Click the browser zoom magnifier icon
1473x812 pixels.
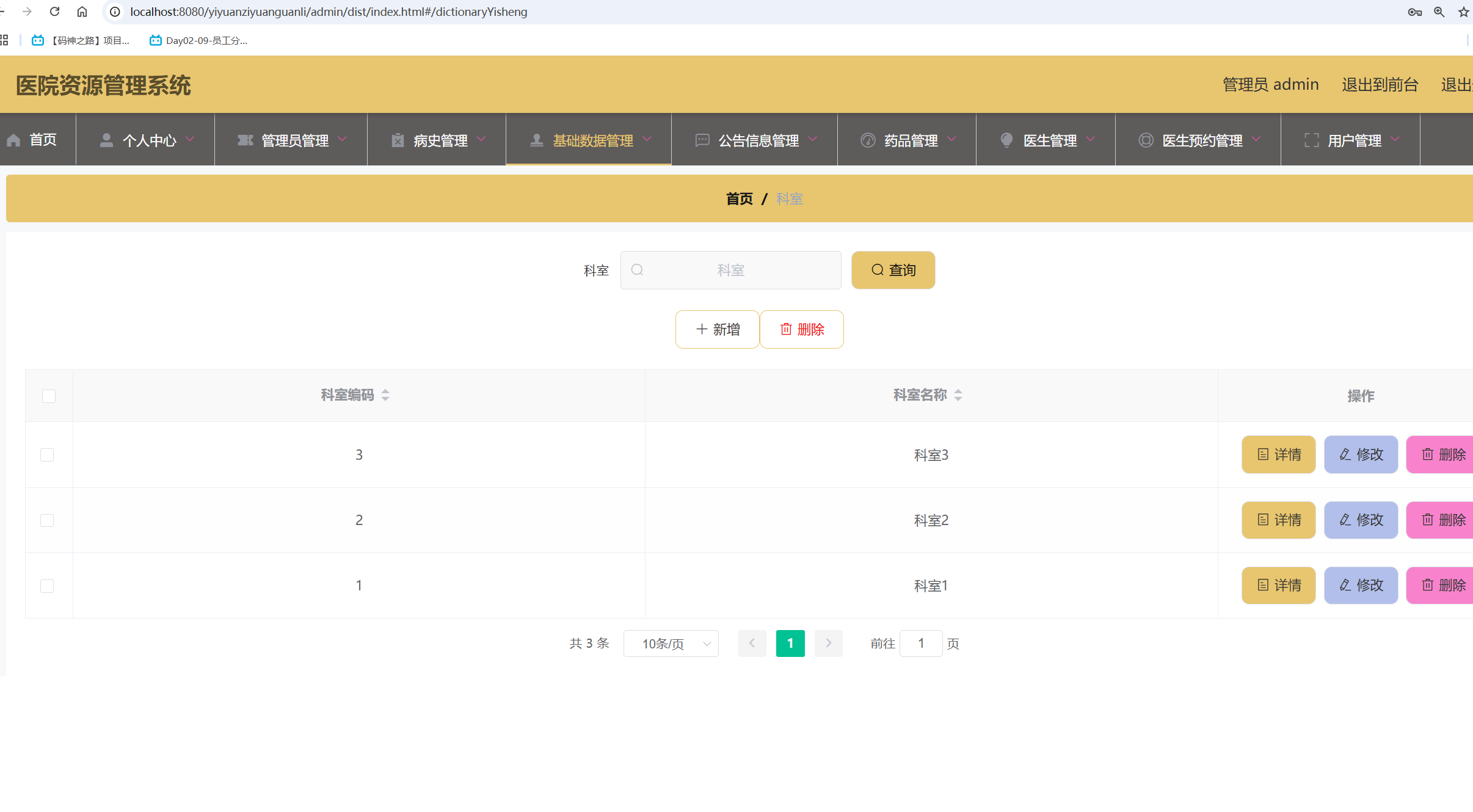pos(1439,12)
